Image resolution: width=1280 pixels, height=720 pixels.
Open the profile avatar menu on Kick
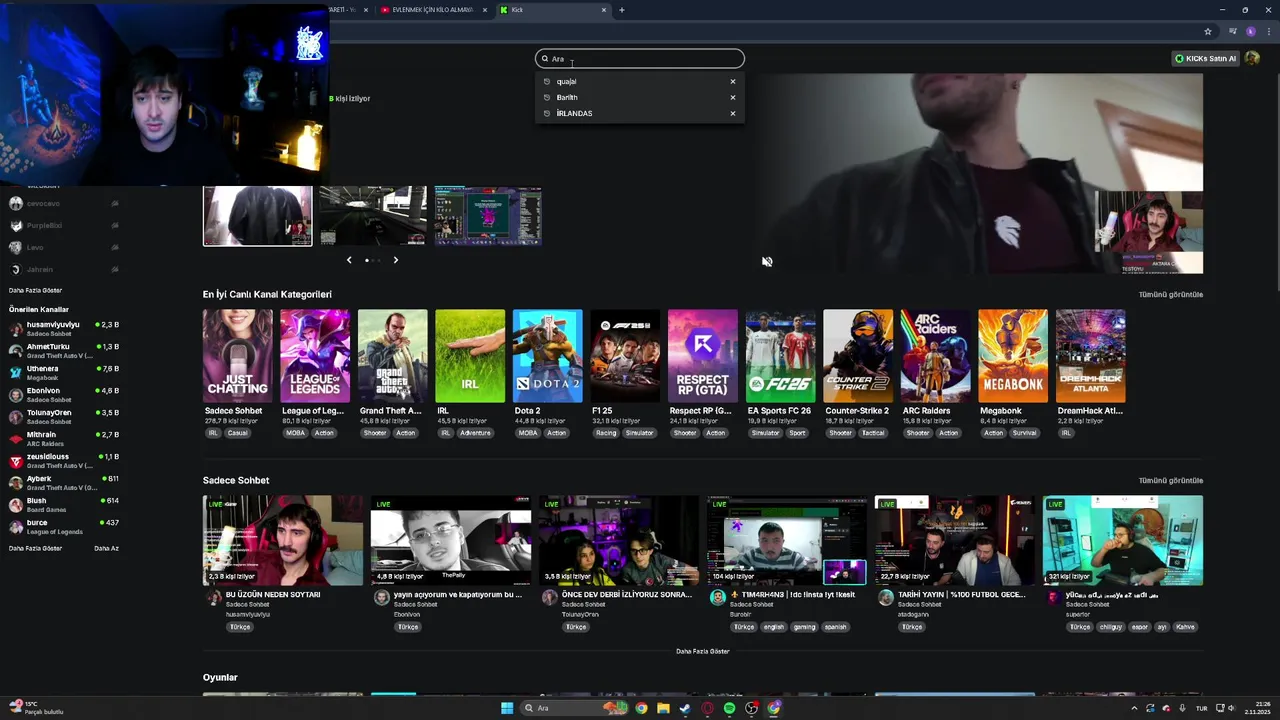(x=1252, y=58)
